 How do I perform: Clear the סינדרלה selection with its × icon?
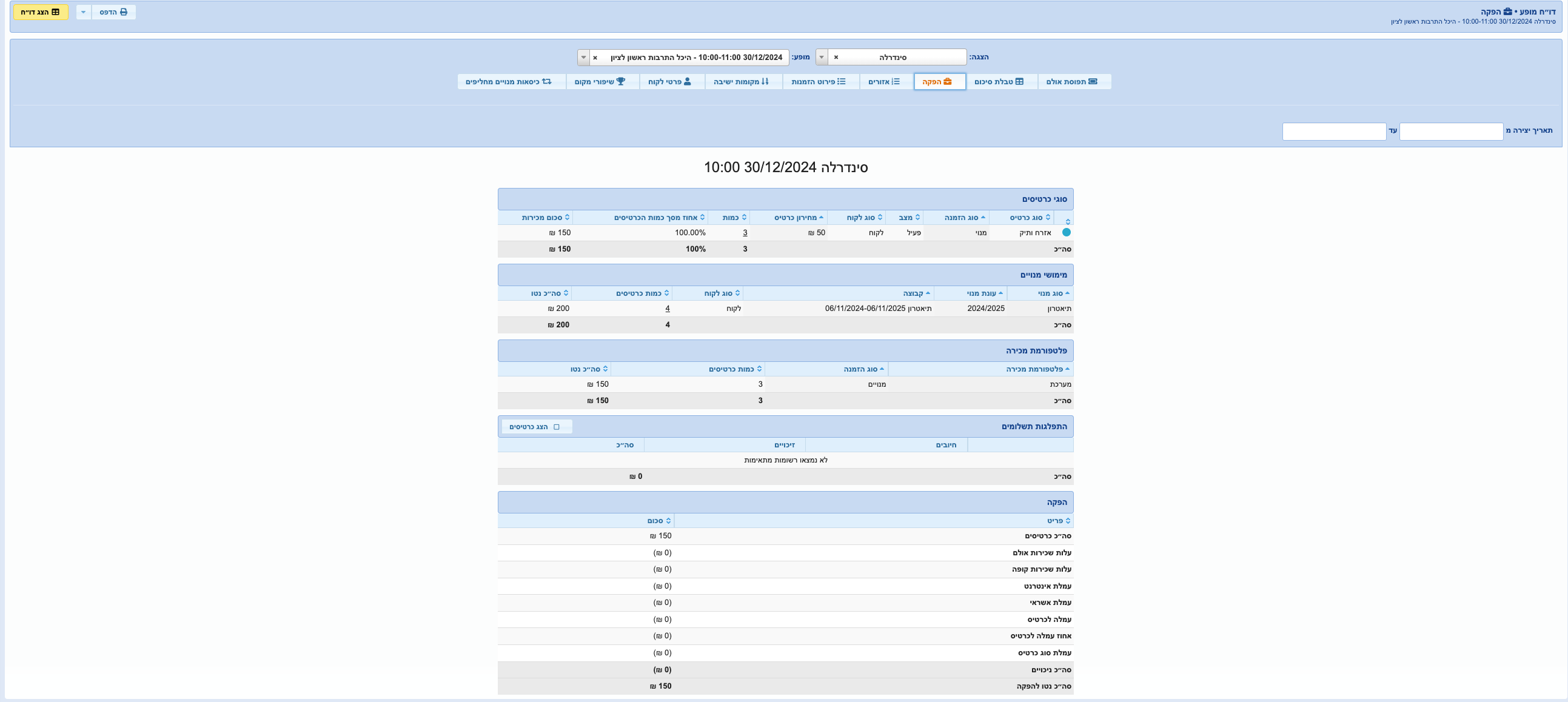coord(836,57)
